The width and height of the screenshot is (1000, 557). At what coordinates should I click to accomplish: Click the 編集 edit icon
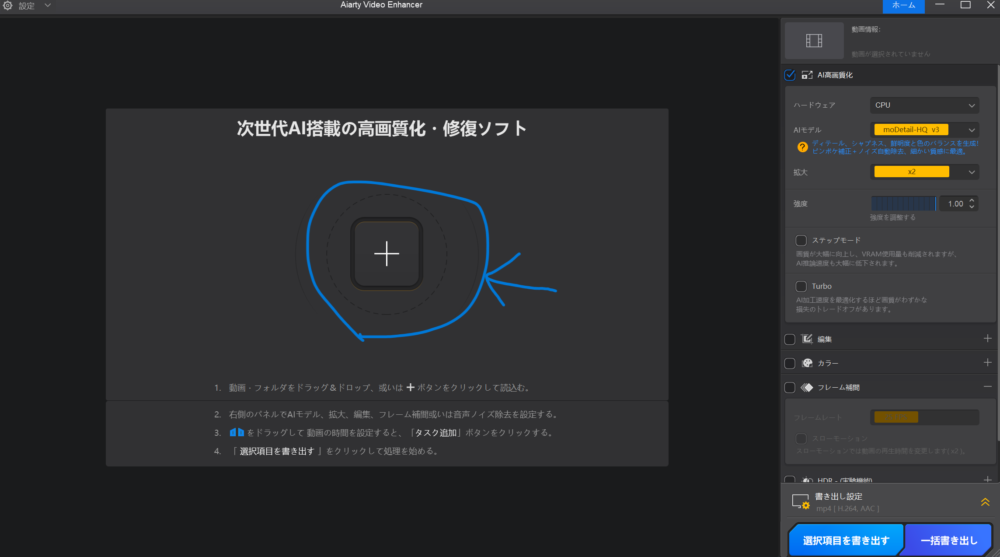[x=807, y=339]
